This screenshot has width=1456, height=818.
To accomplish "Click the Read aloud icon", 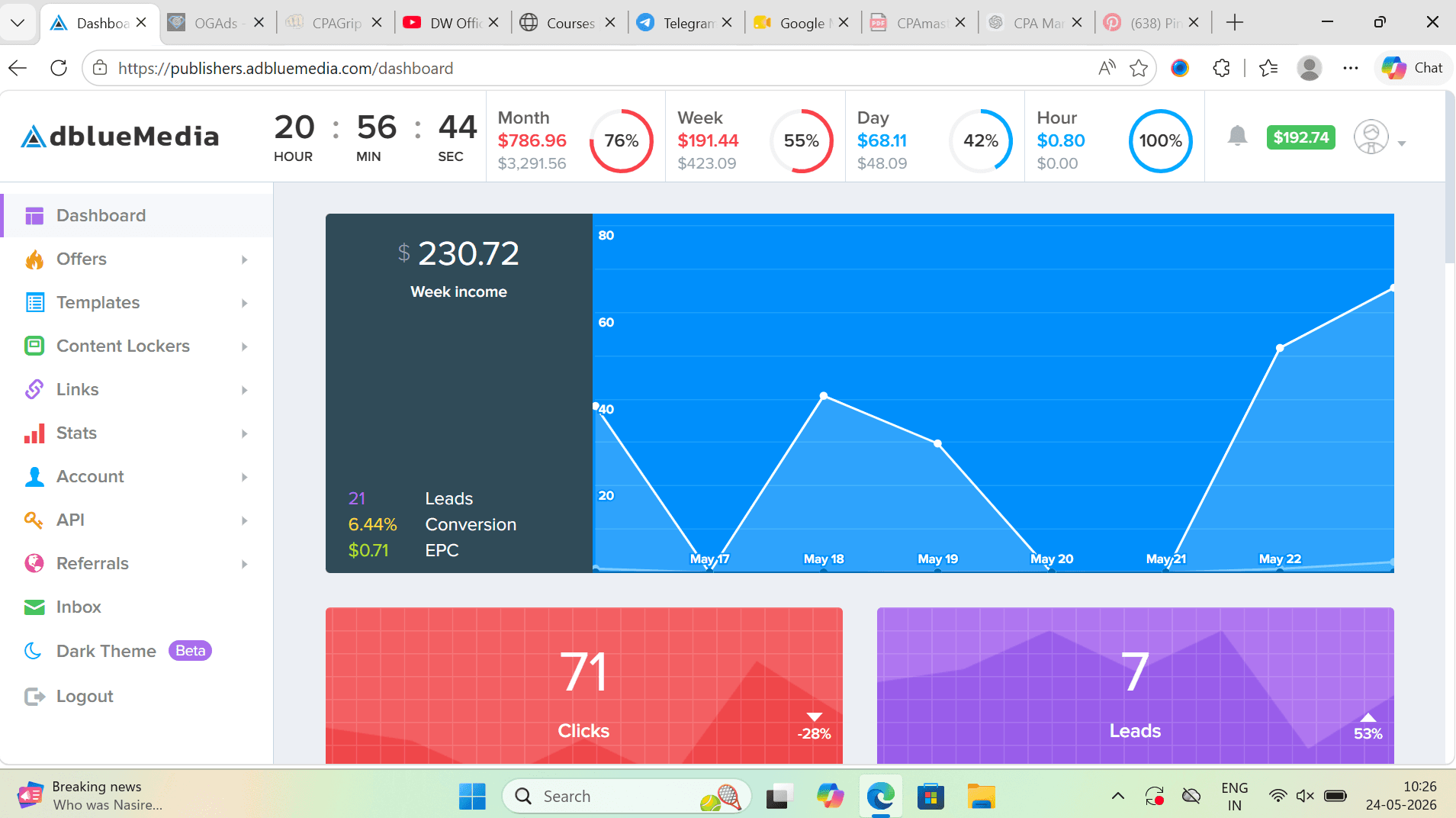I will coord(1107,68).
